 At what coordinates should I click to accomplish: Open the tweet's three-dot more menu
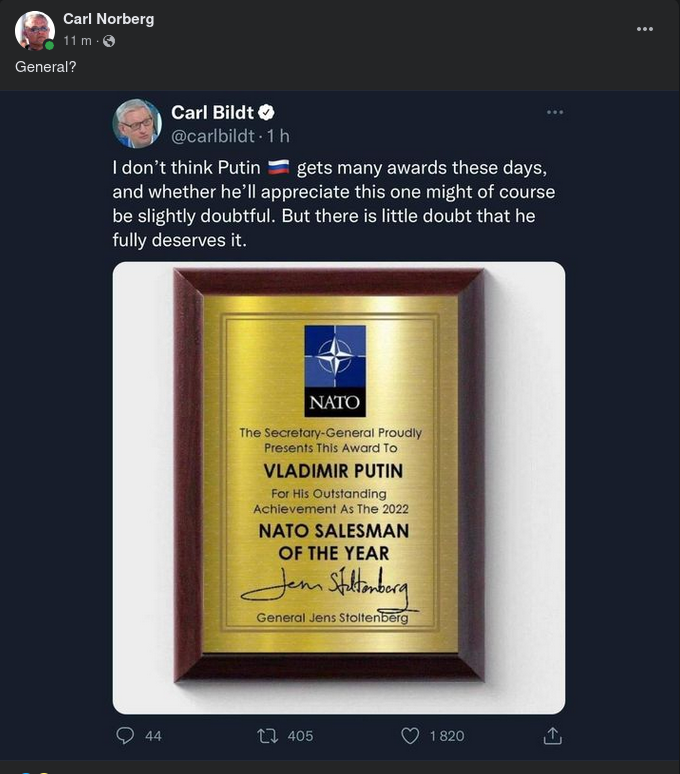tap(554, 112)
